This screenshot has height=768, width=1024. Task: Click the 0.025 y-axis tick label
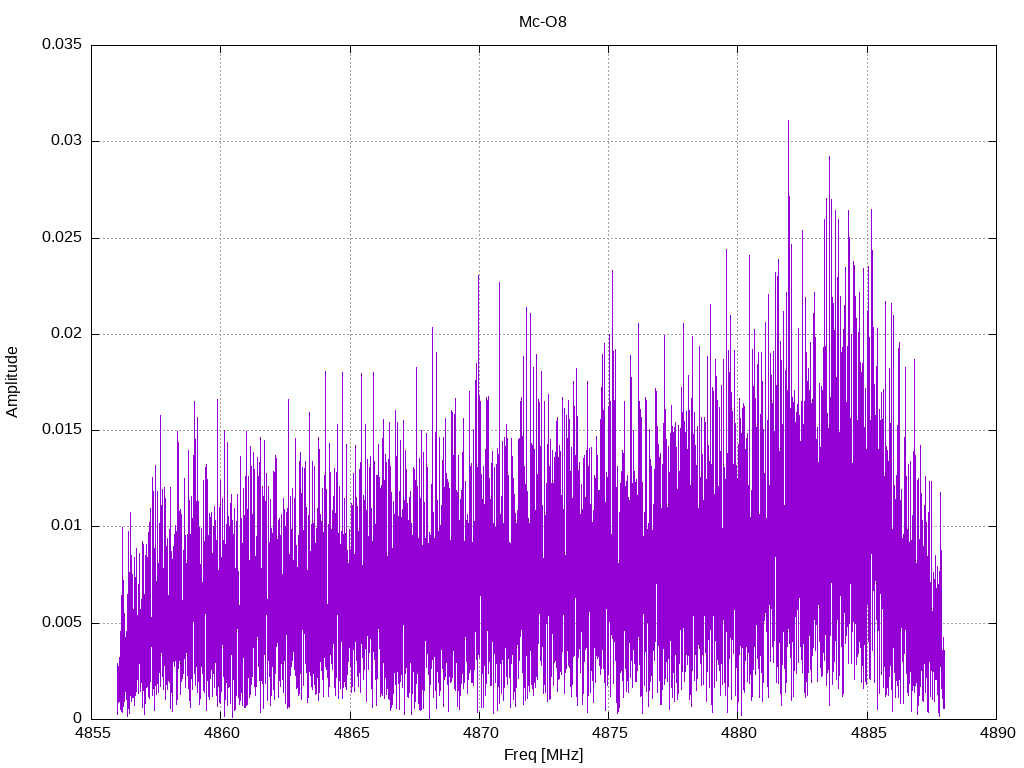(x=62, y=238)
